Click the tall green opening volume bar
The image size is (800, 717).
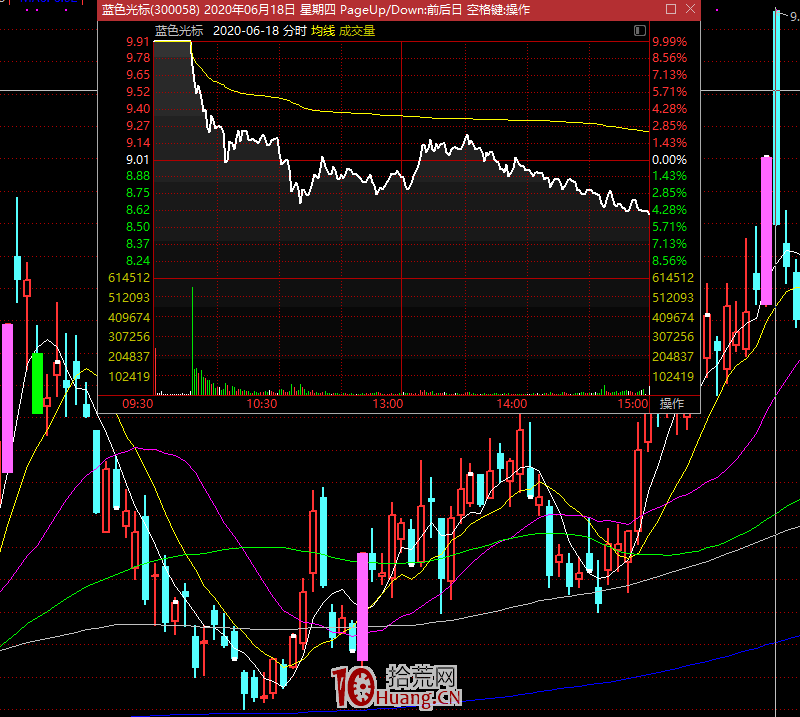192,341
